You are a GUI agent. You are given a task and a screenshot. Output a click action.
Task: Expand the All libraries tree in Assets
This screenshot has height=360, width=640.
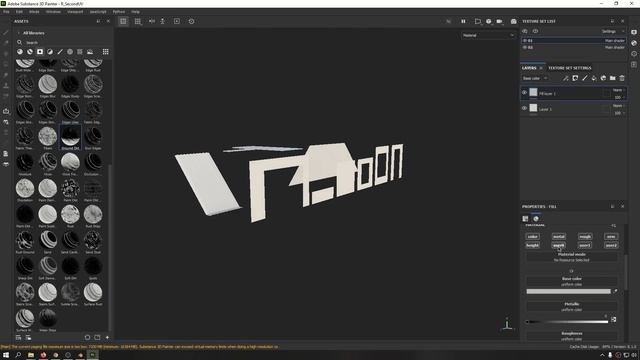18,33
